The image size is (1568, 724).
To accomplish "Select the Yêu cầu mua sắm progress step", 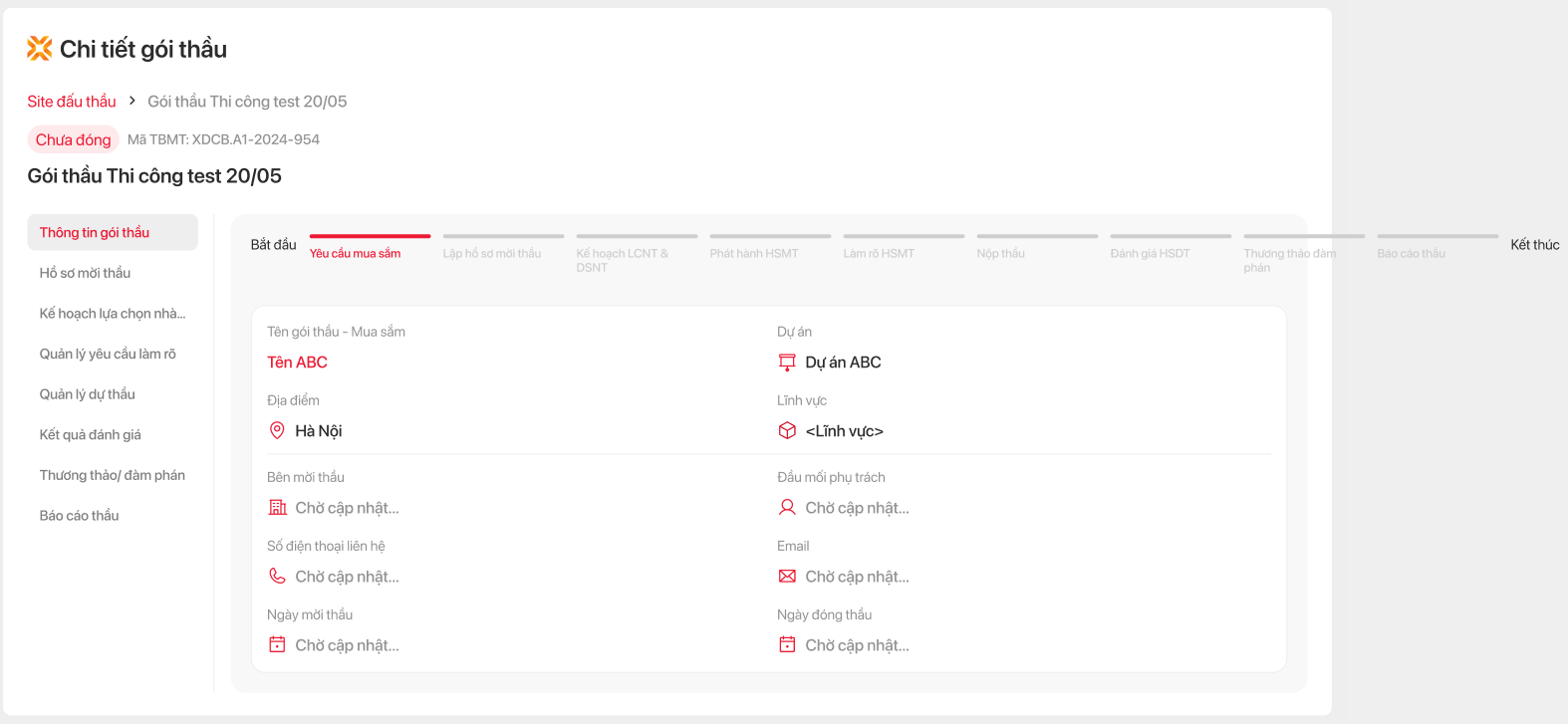I will (x=356, y=253).
